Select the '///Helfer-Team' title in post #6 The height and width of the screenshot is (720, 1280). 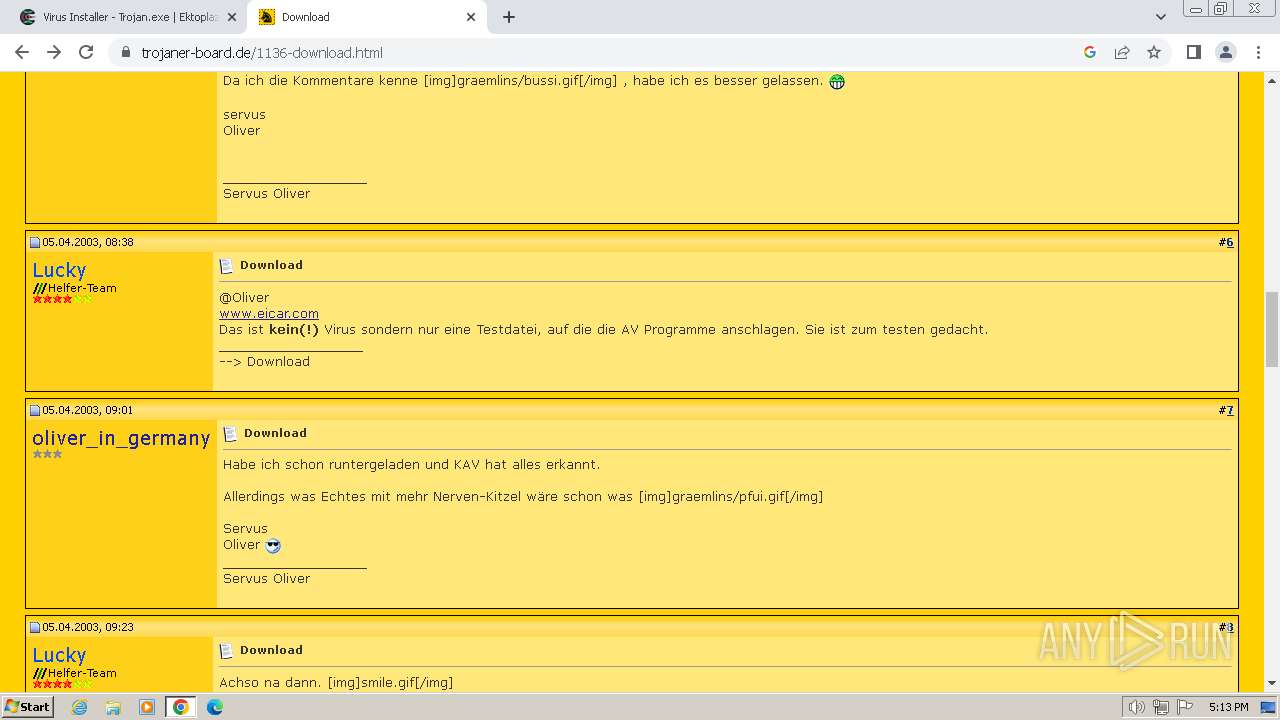tap(75, 288)
